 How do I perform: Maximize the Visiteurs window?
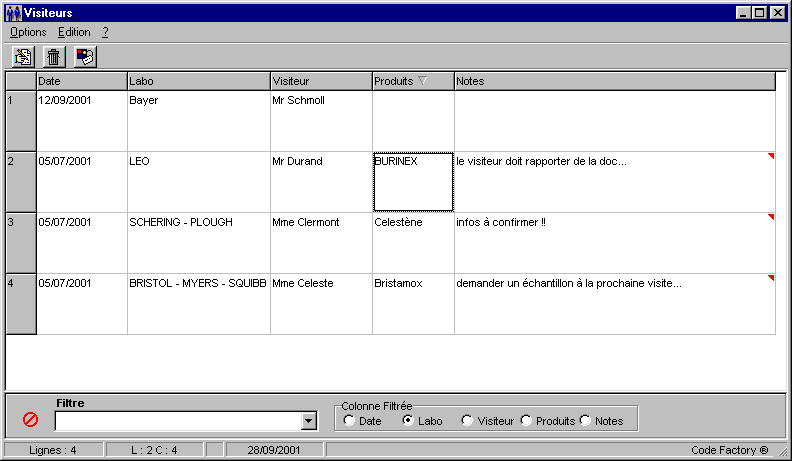[x=759, y=13]
